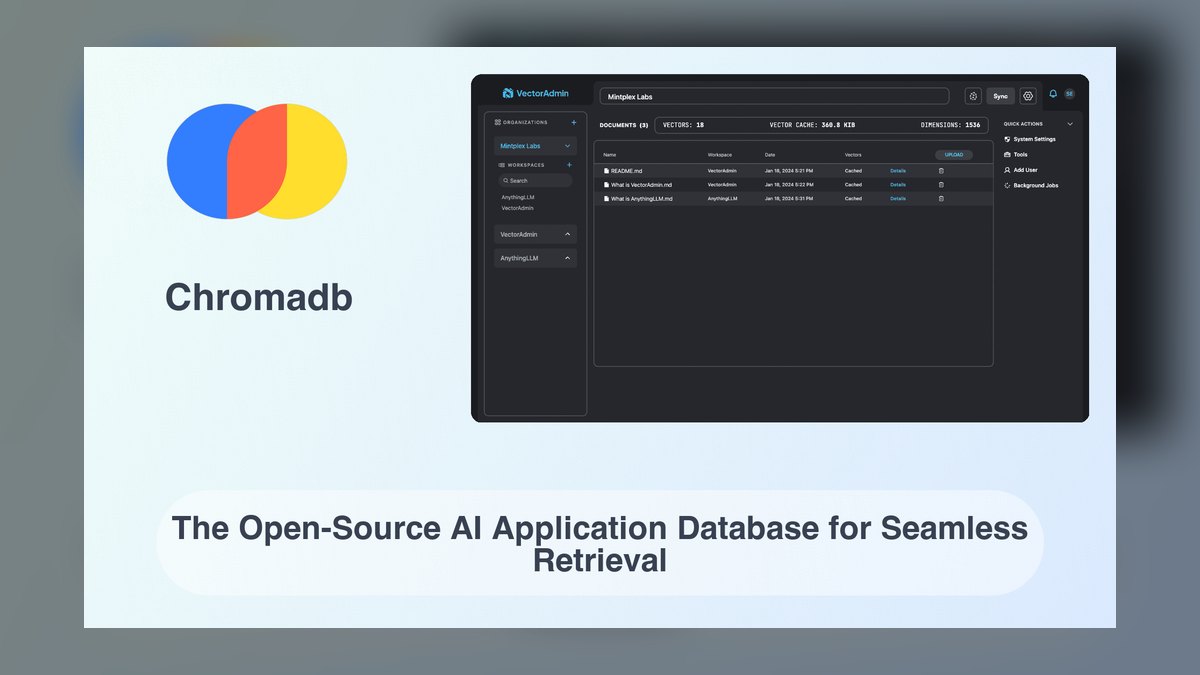Open the SE user avatar

1069,94
